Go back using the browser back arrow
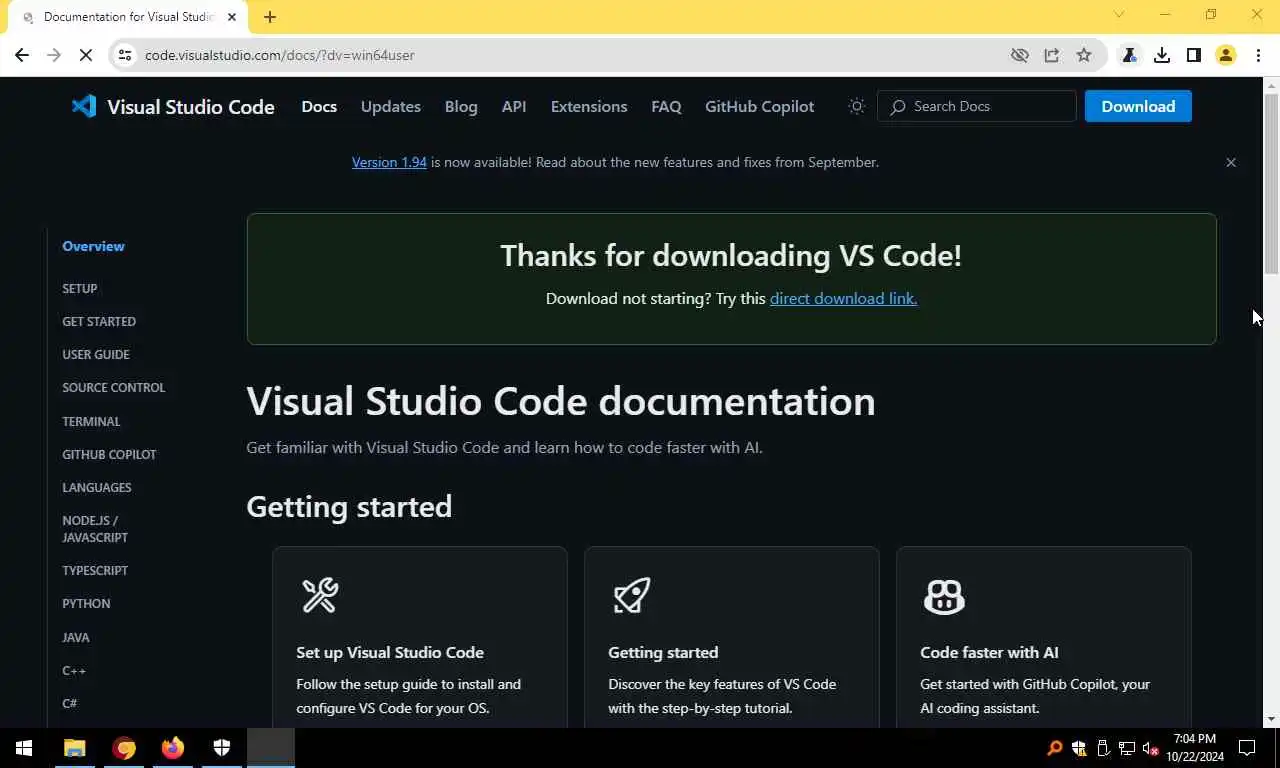Image resolution: width=1280 pixels, height=768 pixels. (22, 55)
